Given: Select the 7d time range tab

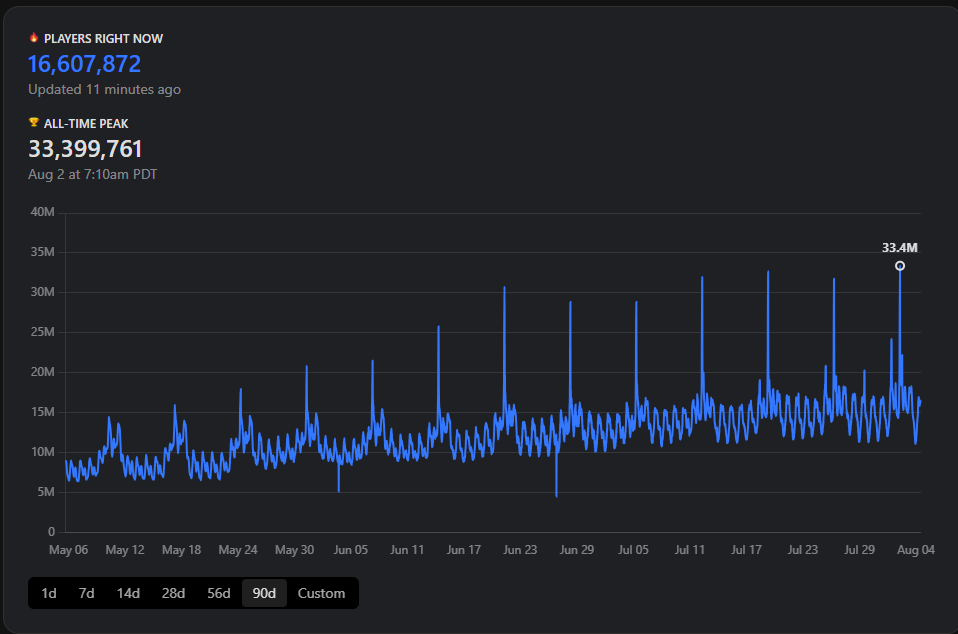Looking at the screenshot, I should pyautogui.click(x=87, y=593).
